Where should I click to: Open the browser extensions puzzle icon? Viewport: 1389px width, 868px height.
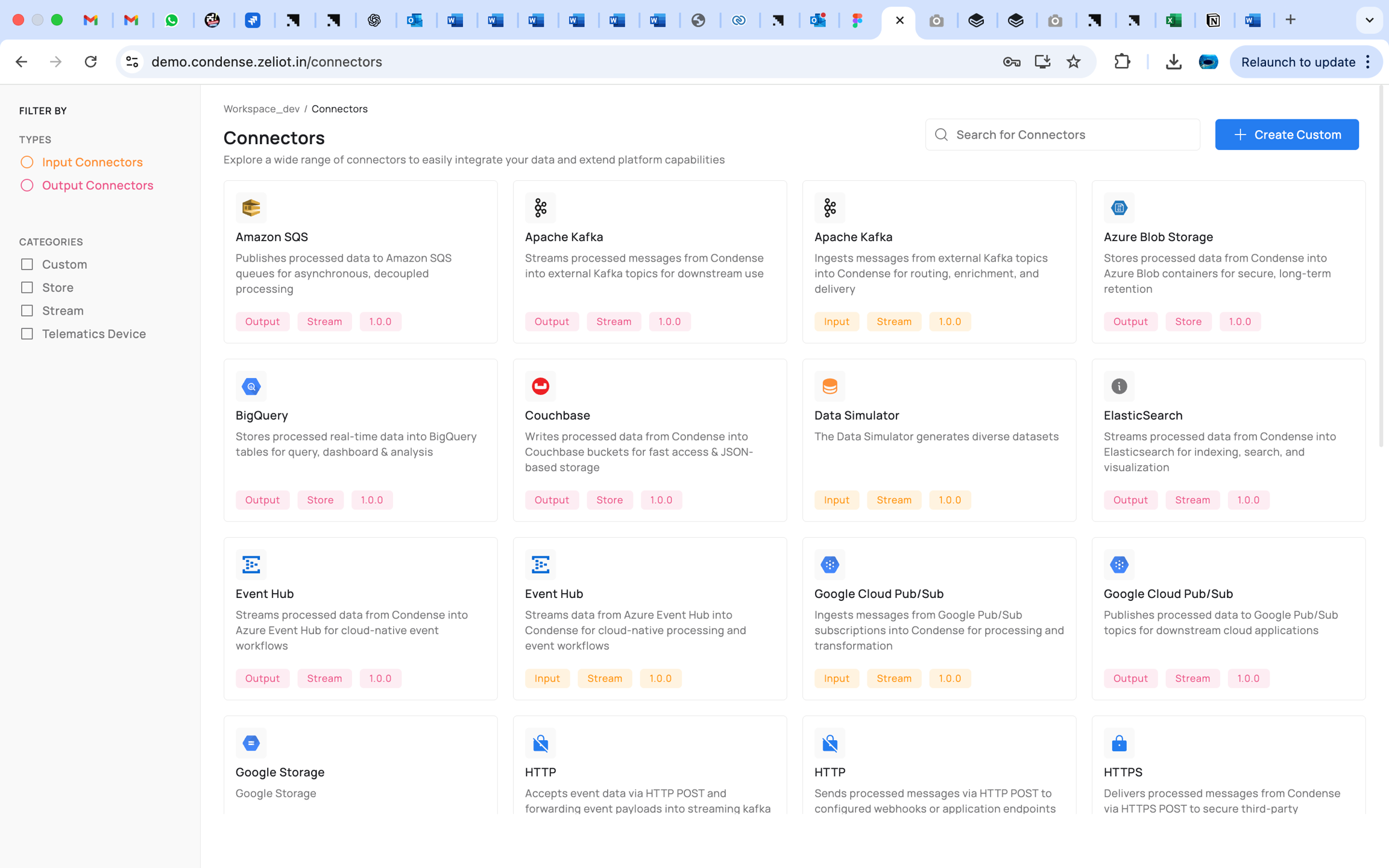tap(1122, 61)
